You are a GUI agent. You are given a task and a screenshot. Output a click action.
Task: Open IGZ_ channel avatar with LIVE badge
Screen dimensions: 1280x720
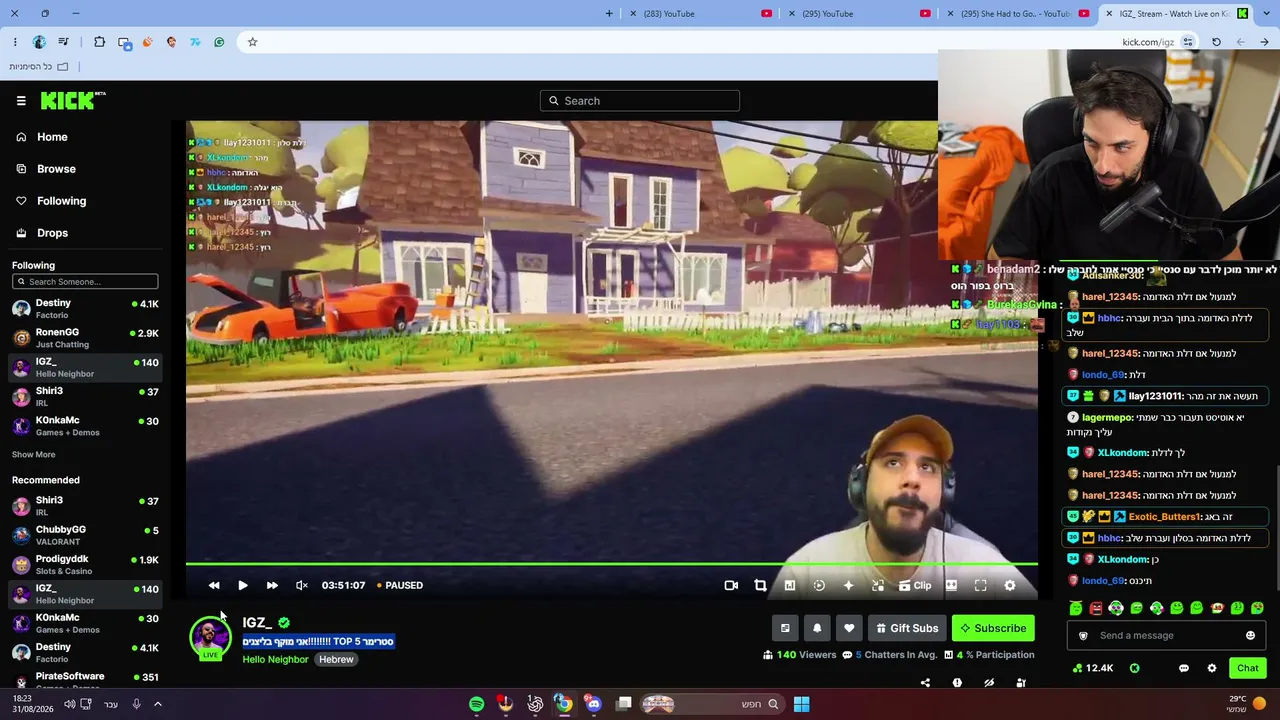pyautogui.click(x=210, y=638)
